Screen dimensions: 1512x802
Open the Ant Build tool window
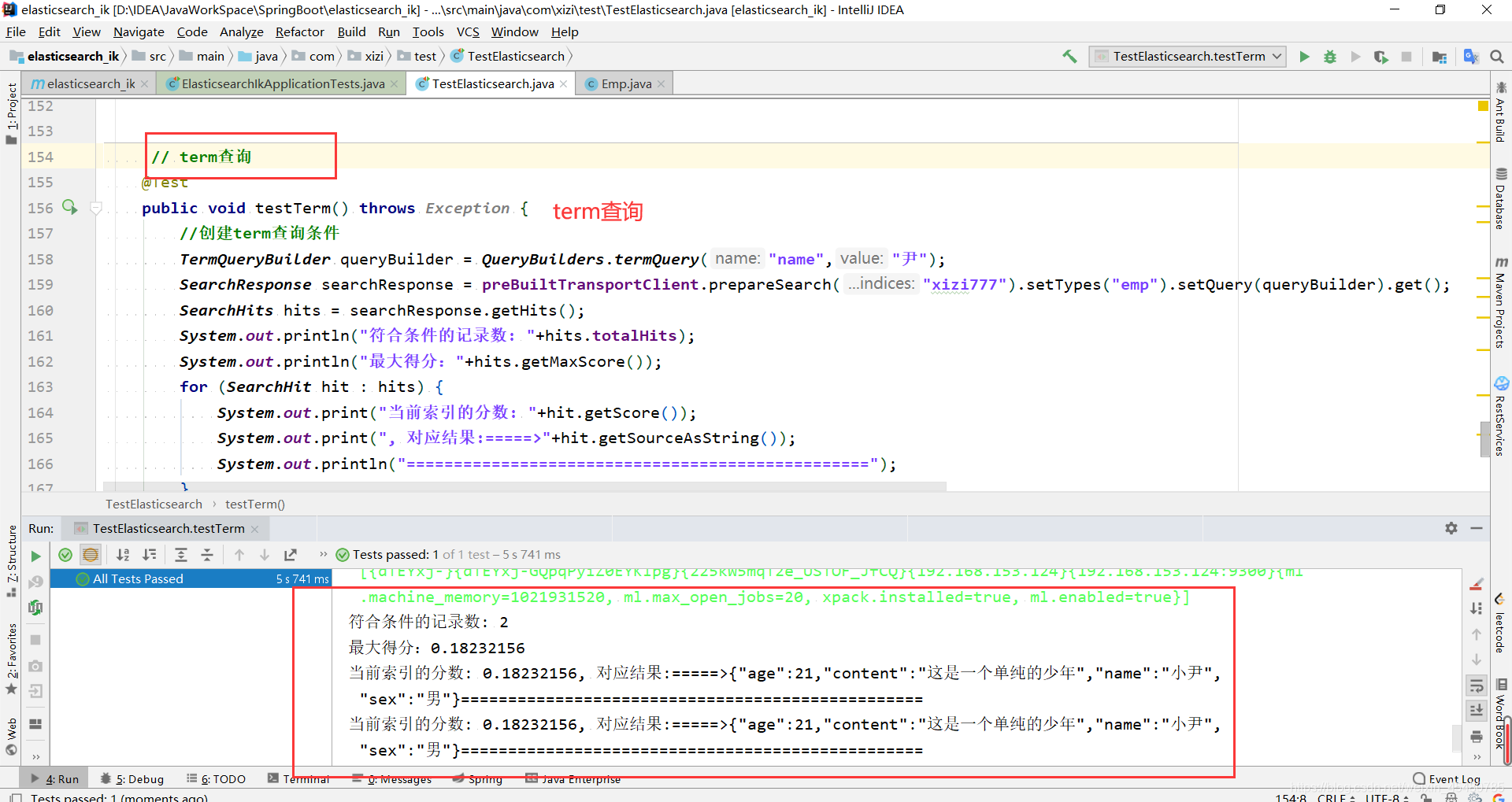[1501, 112]
